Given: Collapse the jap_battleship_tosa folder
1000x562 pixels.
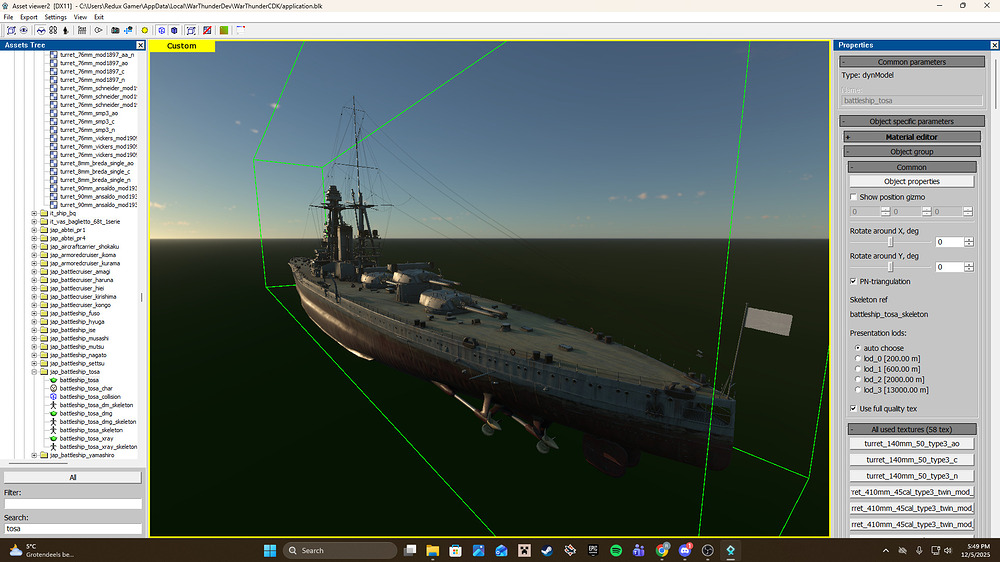Looking at the screenshot, I should (34, 372).
